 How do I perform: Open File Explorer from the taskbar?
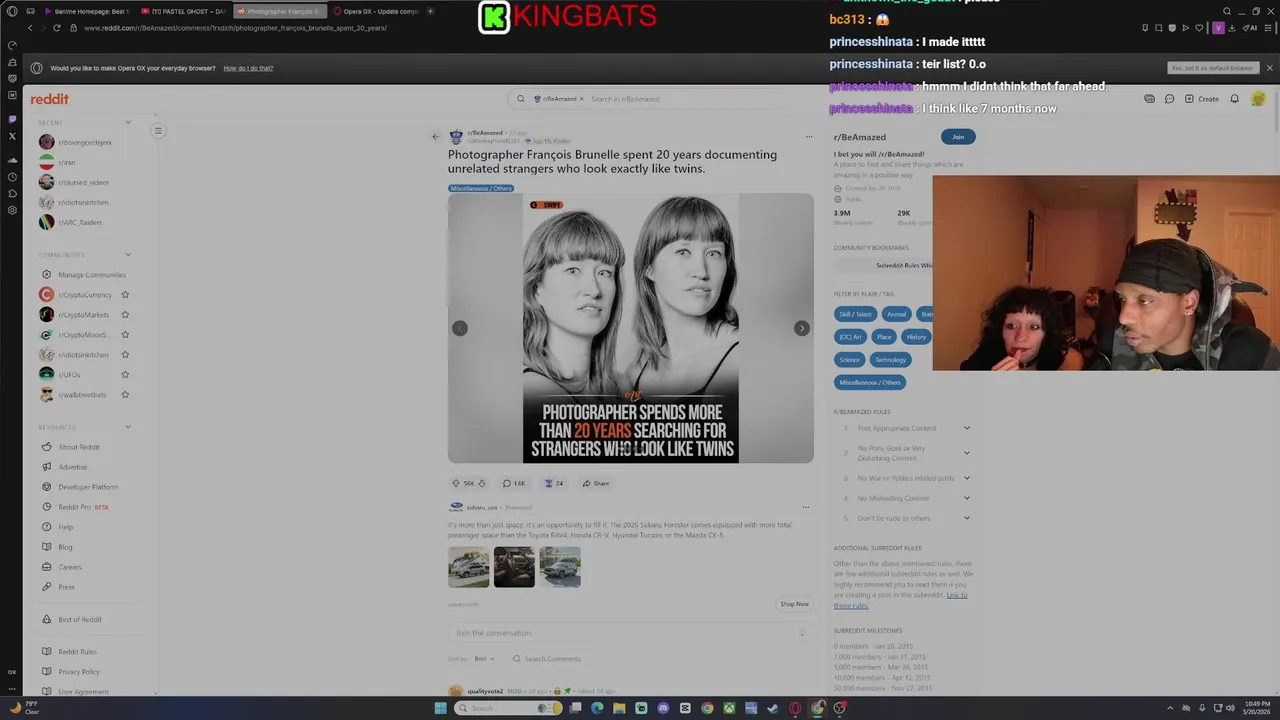coord(619,708)
